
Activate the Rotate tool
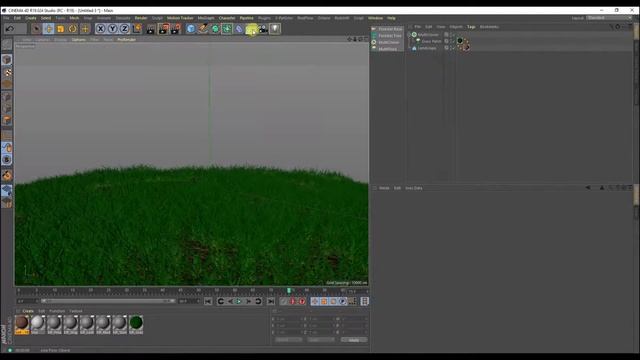(73, 29)
